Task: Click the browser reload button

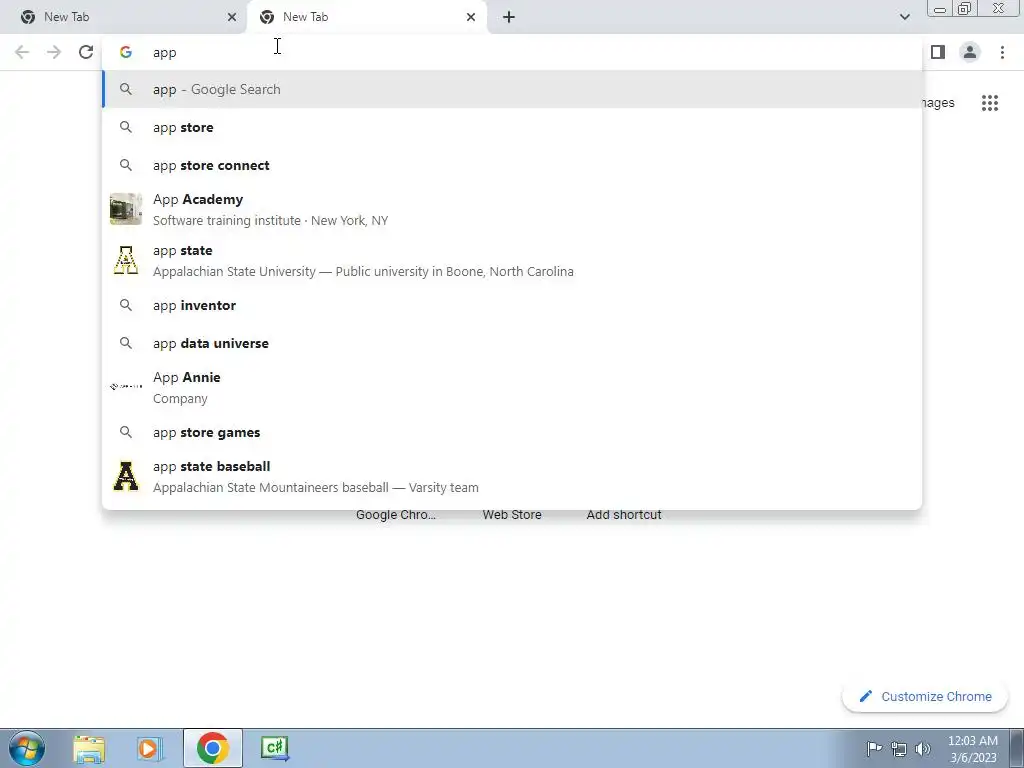Action: click(x=86, y=52)
